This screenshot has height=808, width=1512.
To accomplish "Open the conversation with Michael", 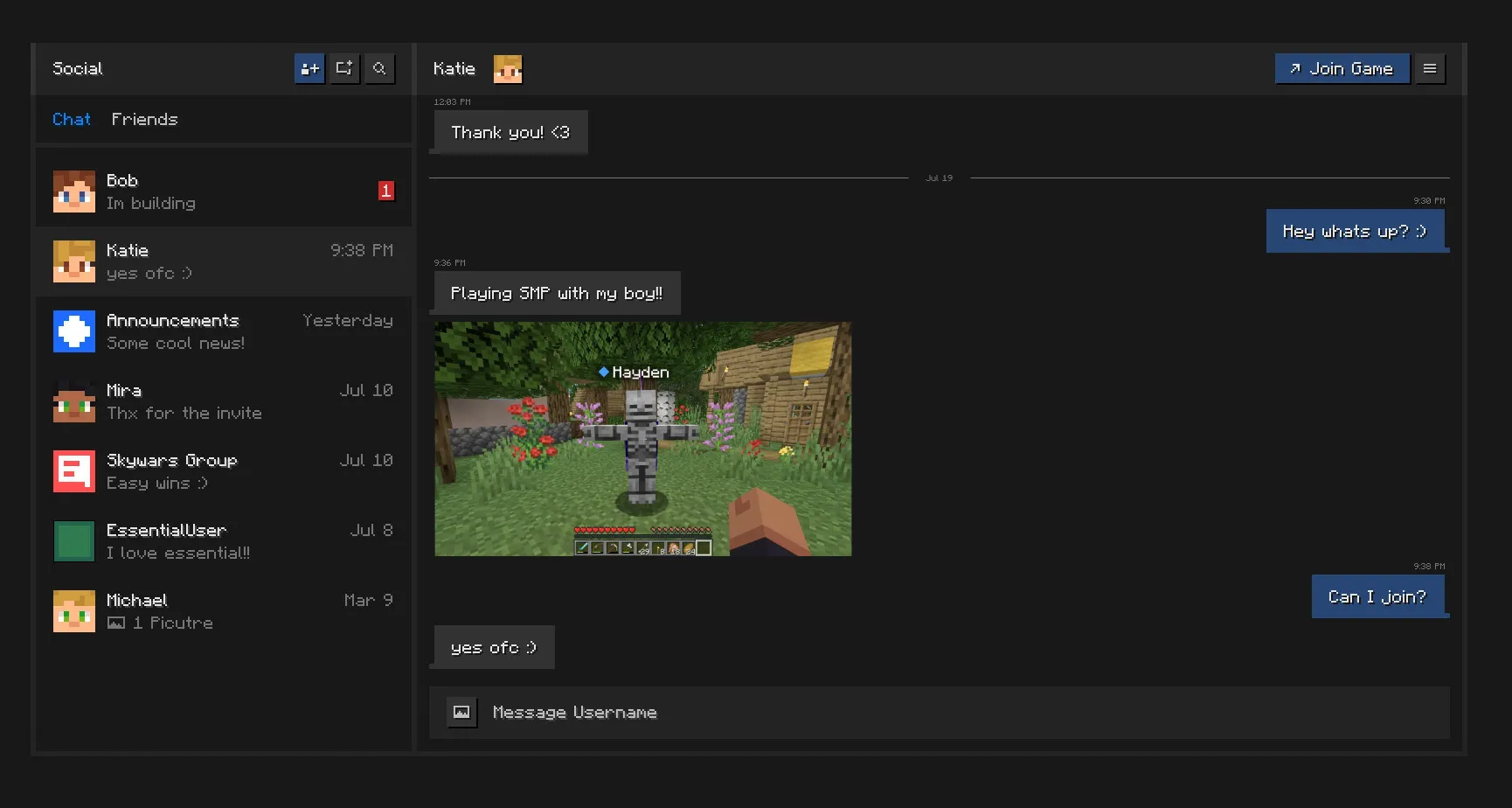I will tap(224, 611).
